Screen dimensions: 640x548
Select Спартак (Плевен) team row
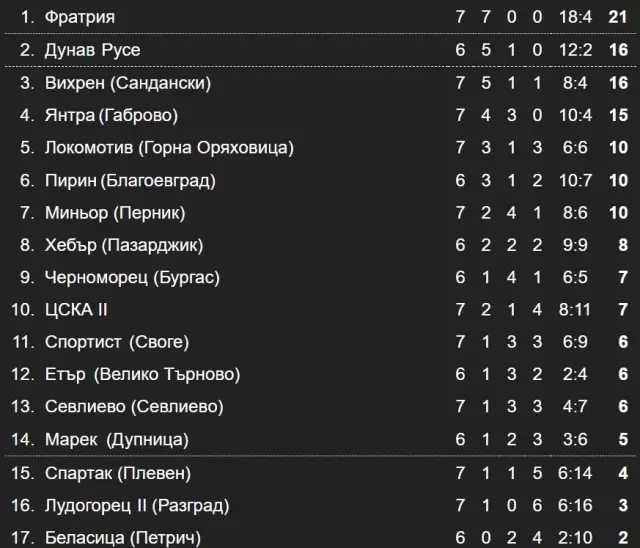pyautogui.click(x=320, y=473)
